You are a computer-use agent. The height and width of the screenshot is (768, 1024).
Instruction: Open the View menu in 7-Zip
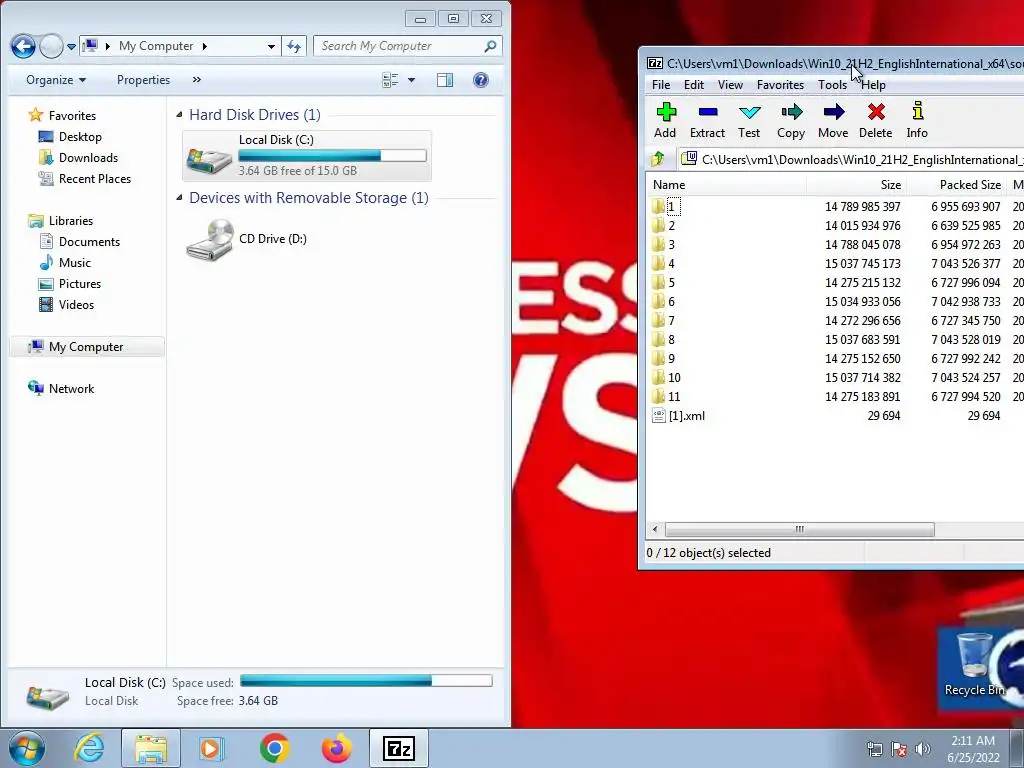(730, 85)
